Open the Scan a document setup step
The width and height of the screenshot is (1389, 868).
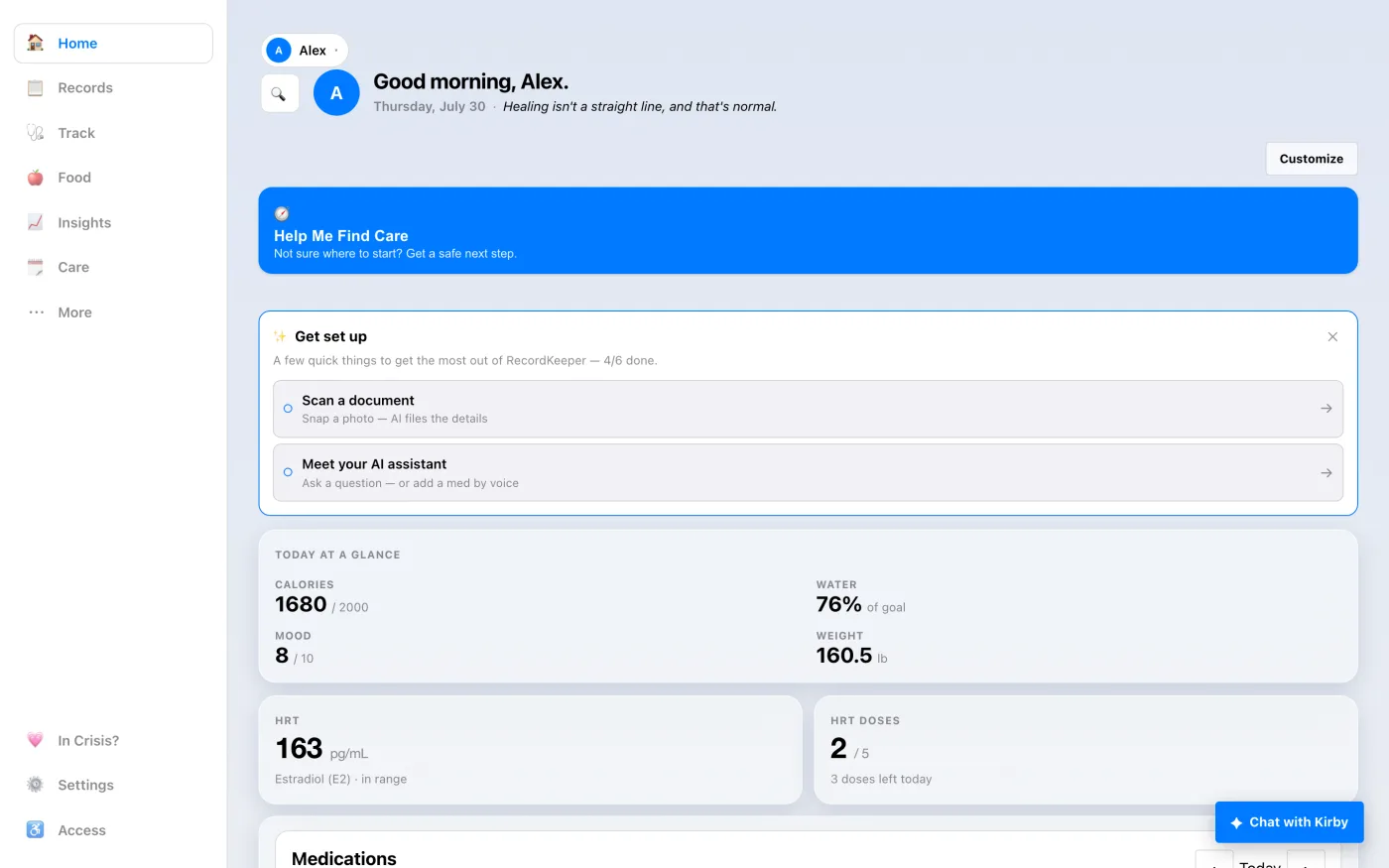click(x=808, y=409)
